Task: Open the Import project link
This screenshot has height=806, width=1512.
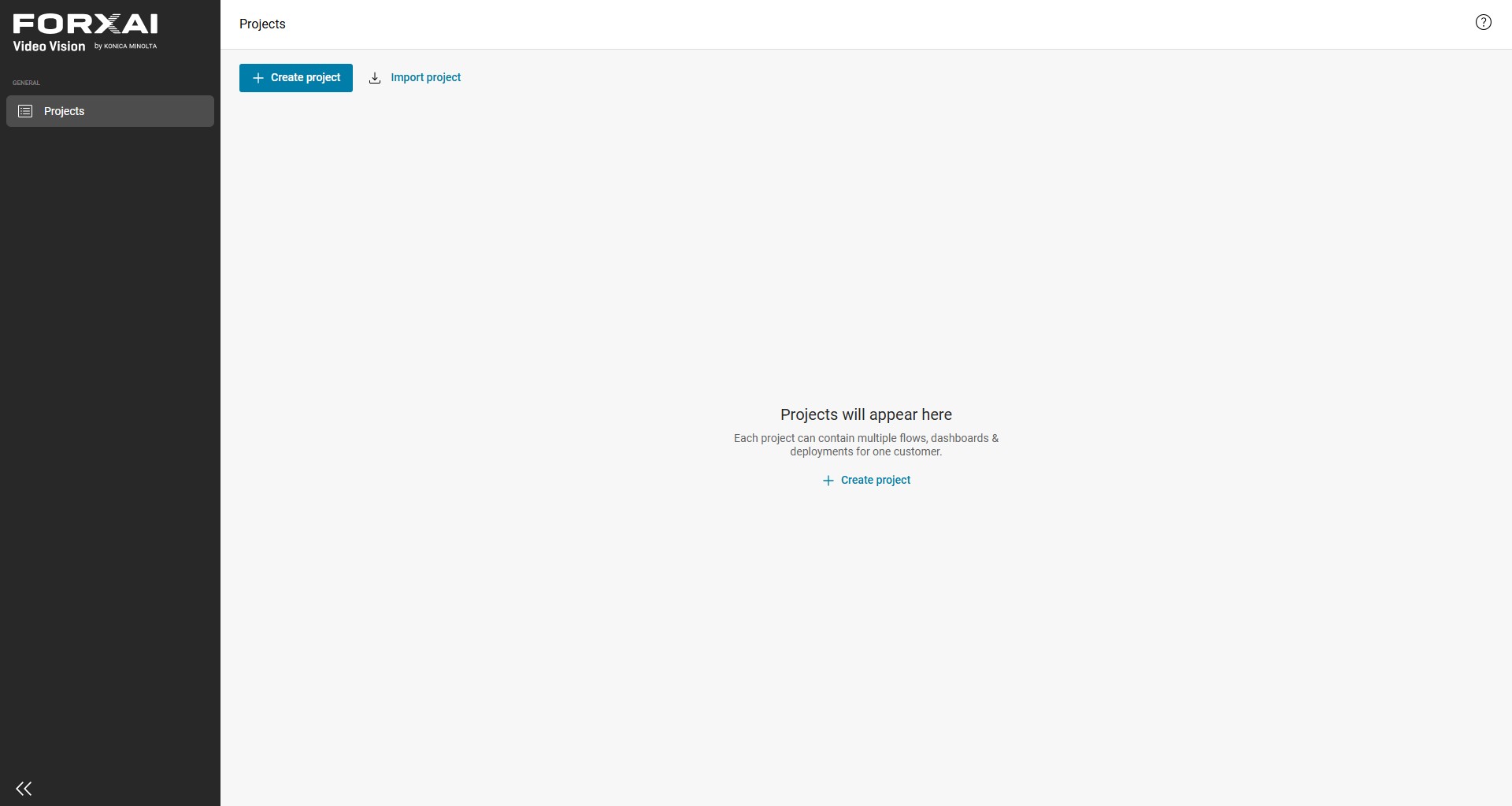Action: click(415, 78)
